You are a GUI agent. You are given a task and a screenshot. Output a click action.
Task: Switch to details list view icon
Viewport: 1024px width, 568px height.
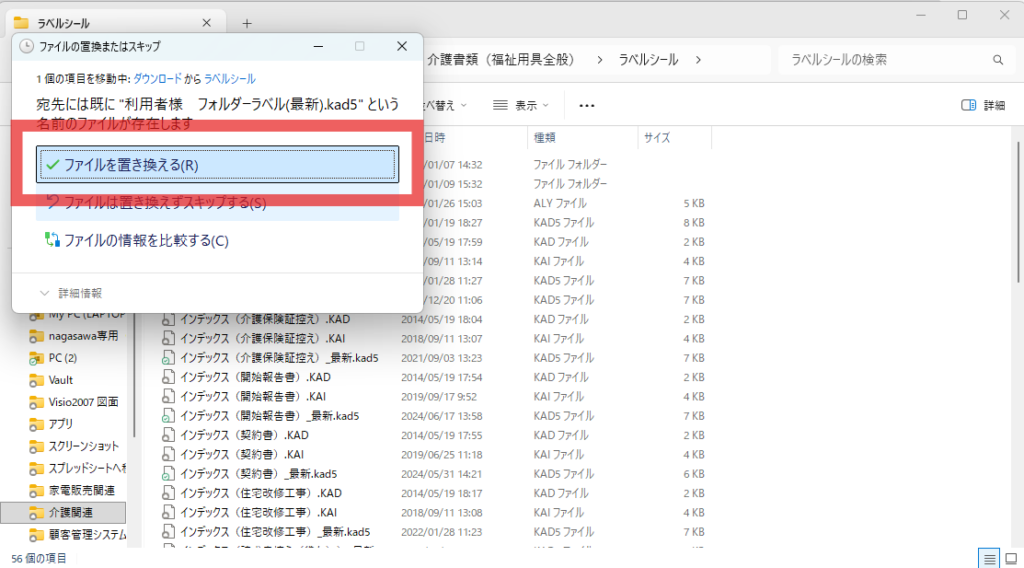coord(988,558)
